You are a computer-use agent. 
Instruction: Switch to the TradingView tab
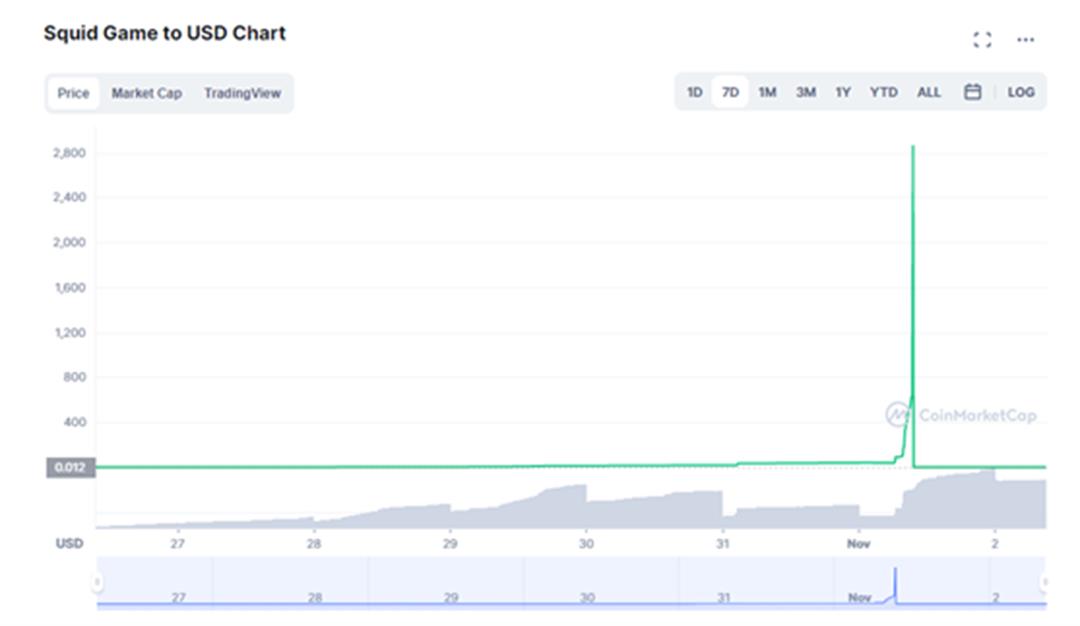click(x=242, y=93)
